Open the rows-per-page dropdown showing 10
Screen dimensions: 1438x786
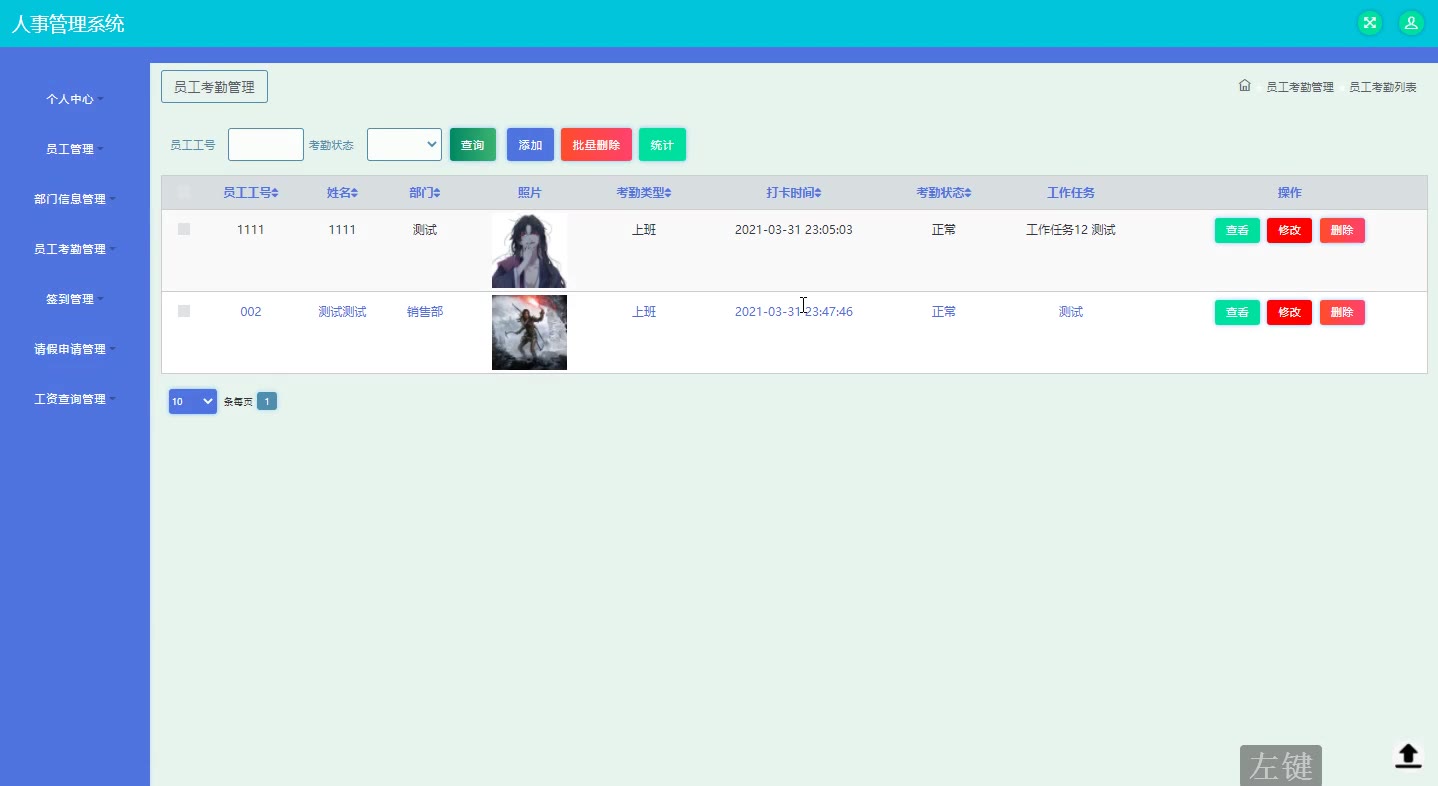coord(193,401)
